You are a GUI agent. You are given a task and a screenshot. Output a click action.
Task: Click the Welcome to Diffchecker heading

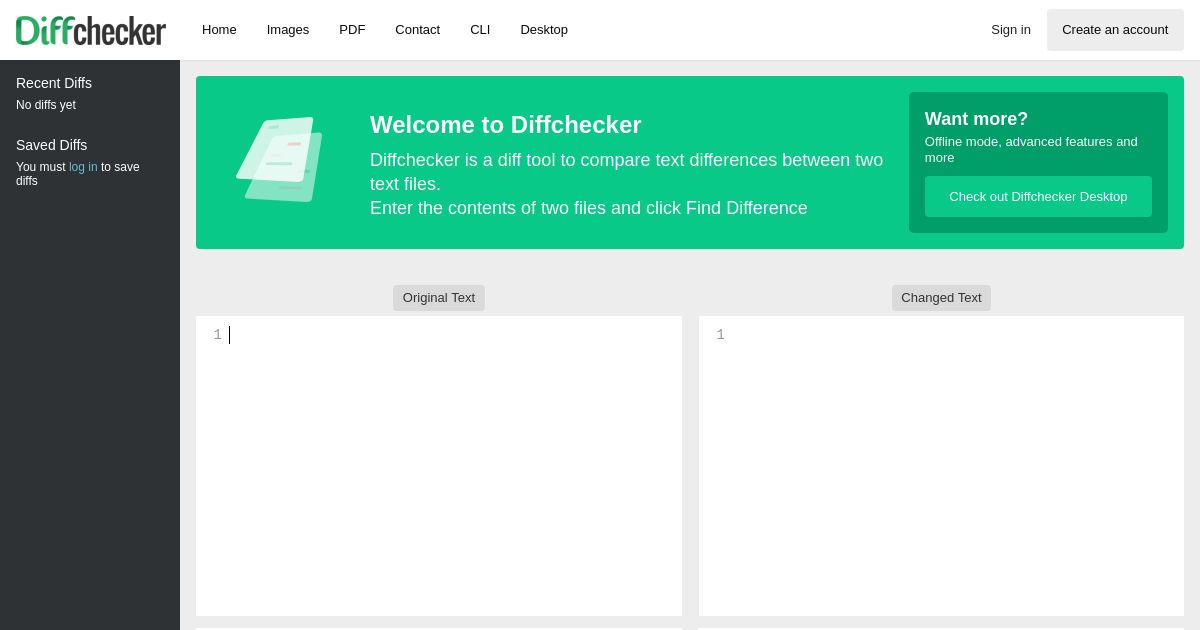point(506,125)
